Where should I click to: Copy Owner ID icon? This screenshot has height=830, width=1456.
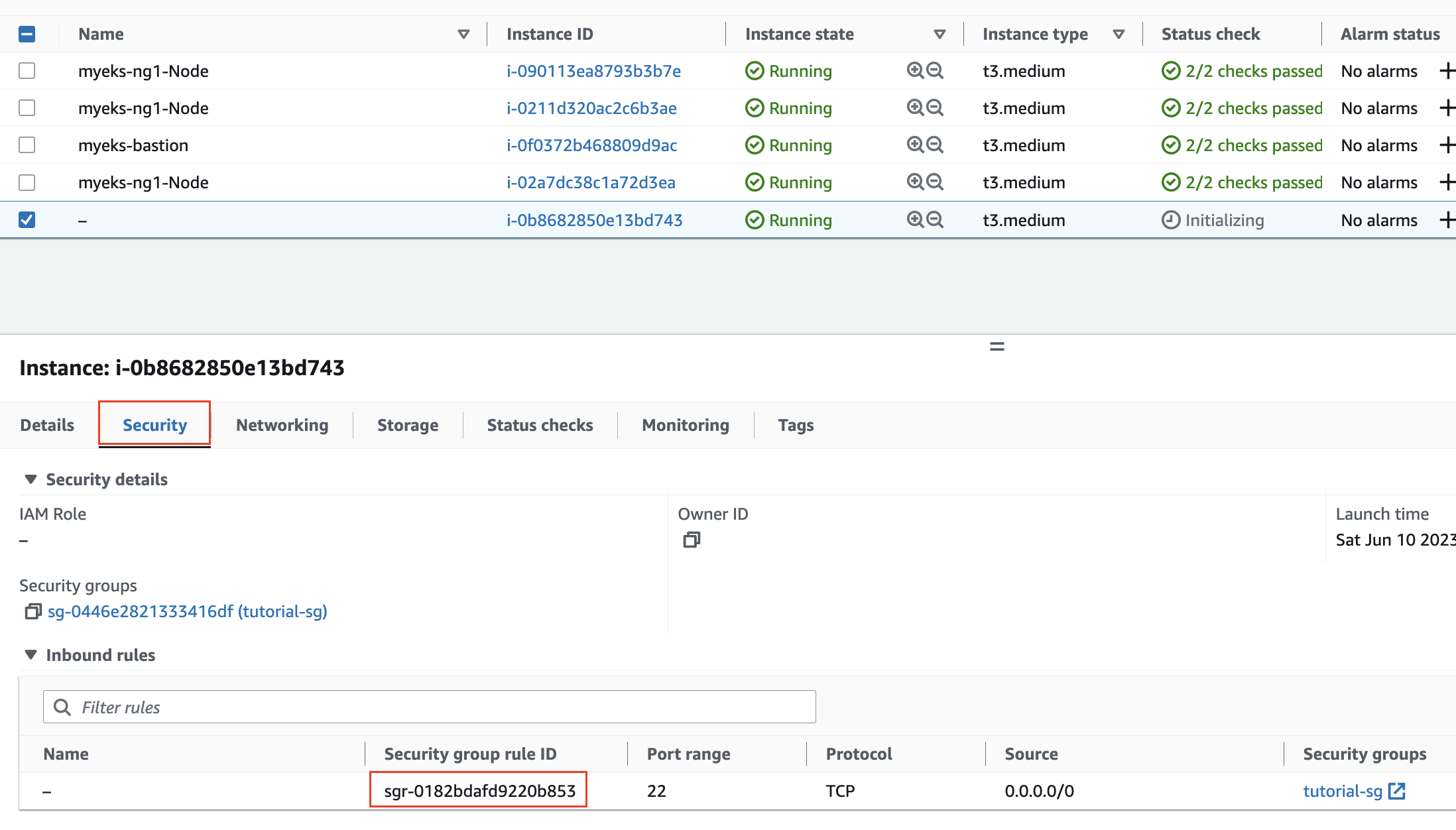(x=692, y=540)
